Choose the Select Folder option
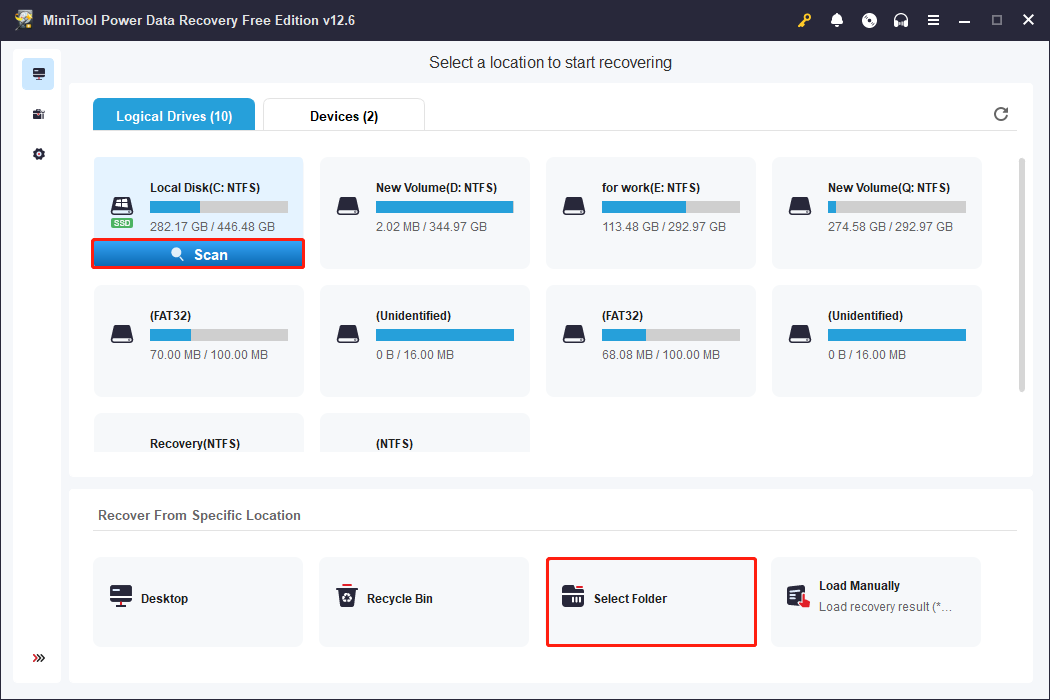Screen dimensions: 1050x700 (x=651, y=599)
